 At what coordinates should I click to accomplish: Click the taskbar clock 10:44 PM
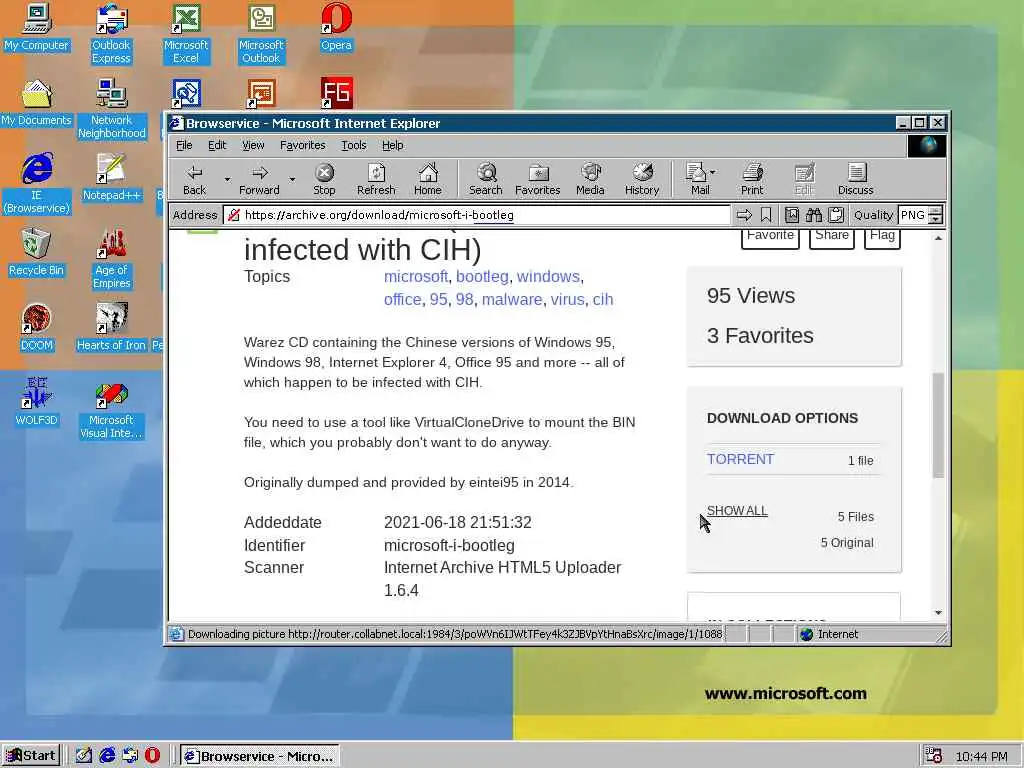982,756
